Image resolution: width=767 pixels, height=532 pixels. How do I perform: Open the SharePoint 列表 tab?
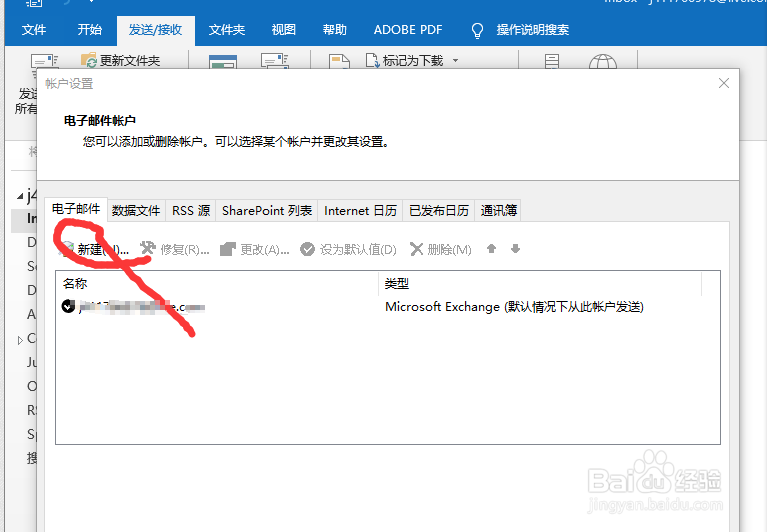[x=267, y=211]
